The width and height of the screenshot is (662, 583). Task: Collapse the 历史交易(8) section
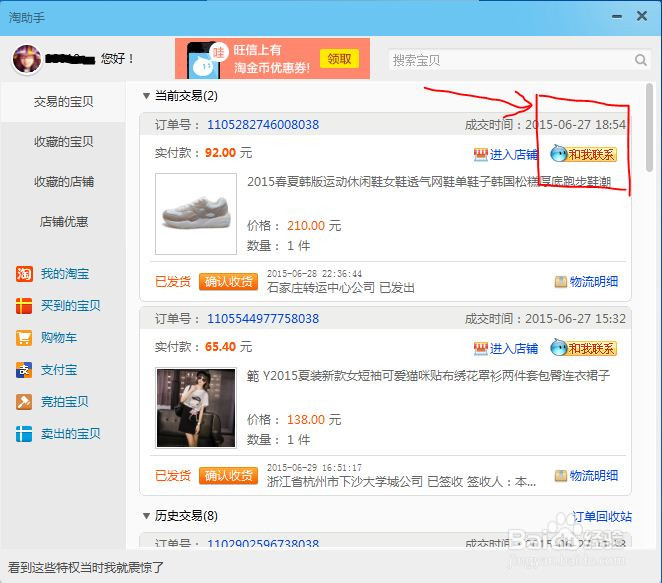click(147, 515)
